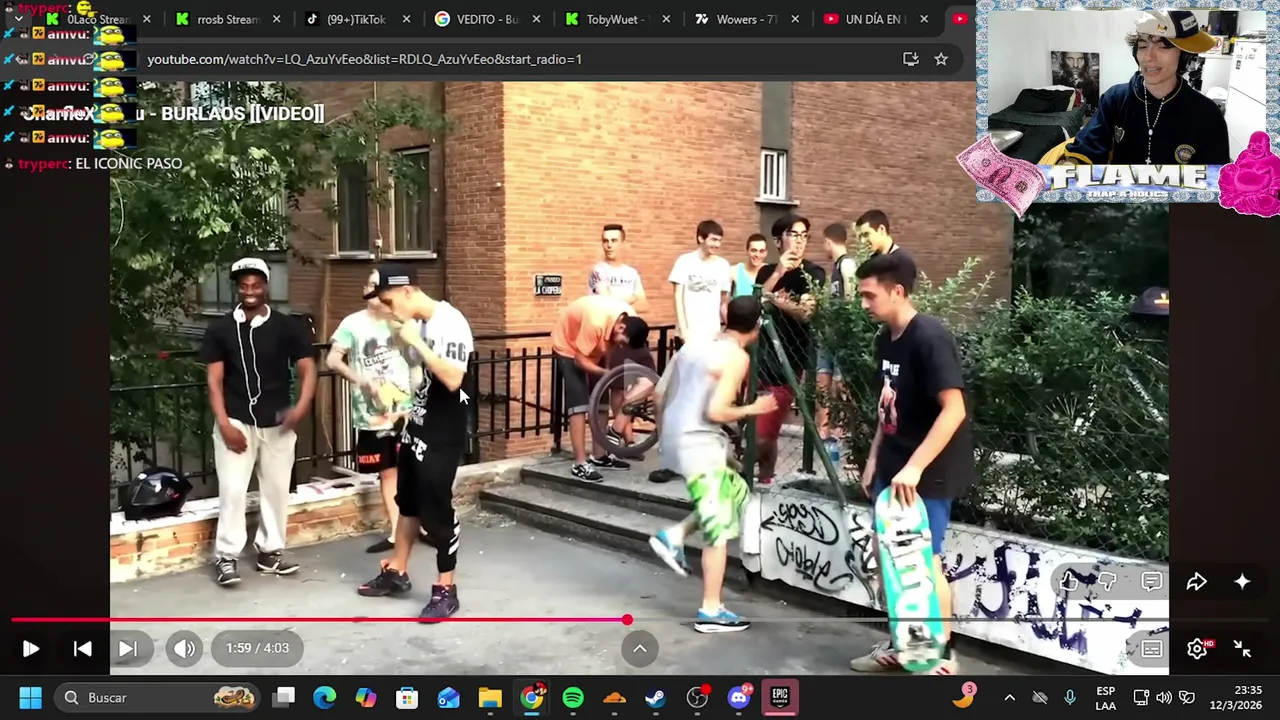The image size is (1280, 720).
Task: Like the video with thumbs up
Action: pos(1069,582)
